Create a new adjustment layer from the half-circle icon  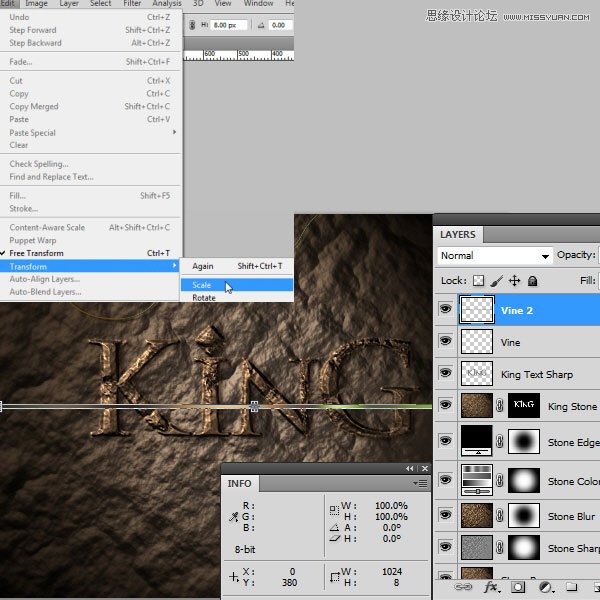(546, 587)
